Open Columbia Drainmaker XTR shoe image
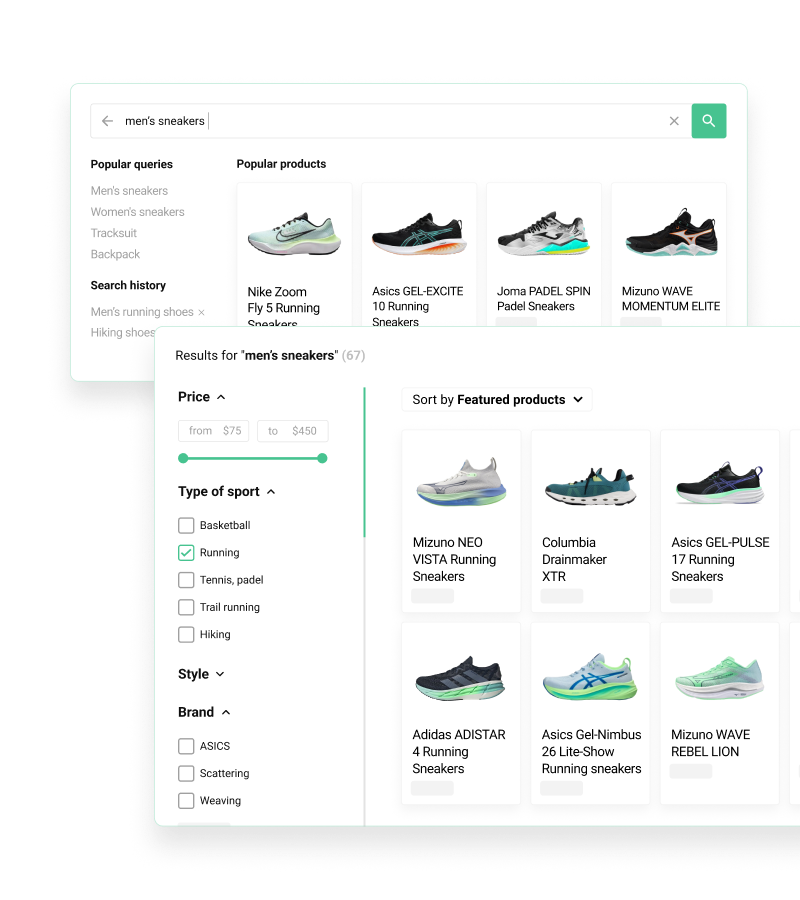 pos(591,486)
